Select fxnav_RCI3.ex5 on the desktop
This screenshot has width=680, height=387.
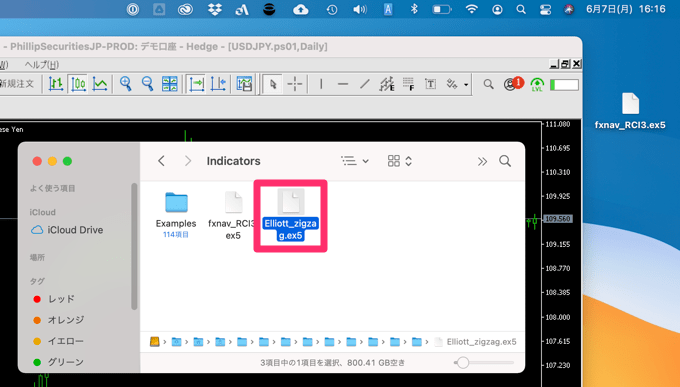(x=630, y=112)
